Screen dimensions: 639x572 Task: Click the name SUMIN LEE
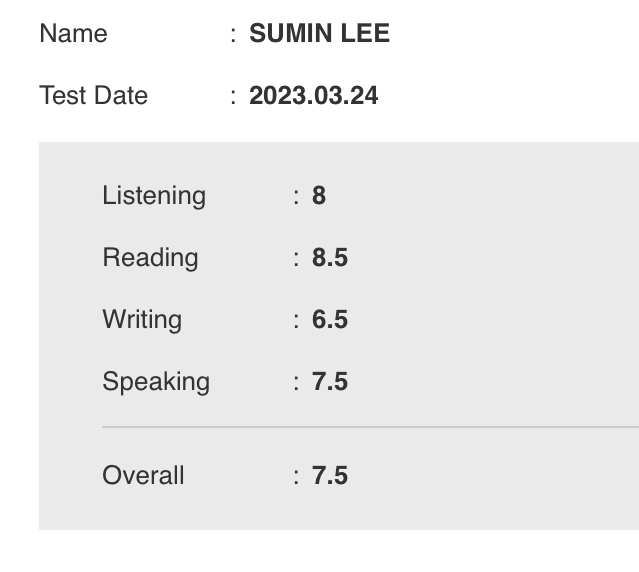(320, 33)
